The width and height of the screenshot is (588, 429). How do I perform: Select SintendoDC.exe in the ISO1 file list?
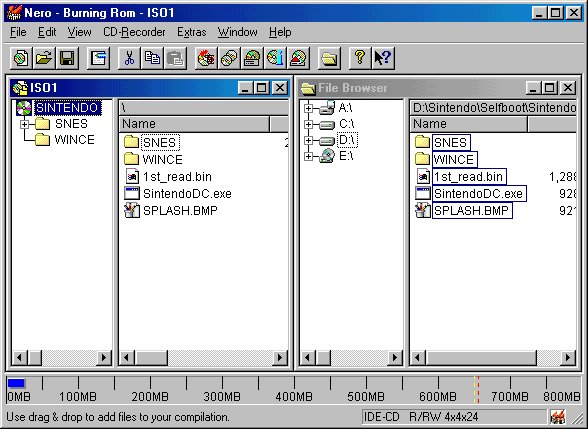tap(187, 194)
